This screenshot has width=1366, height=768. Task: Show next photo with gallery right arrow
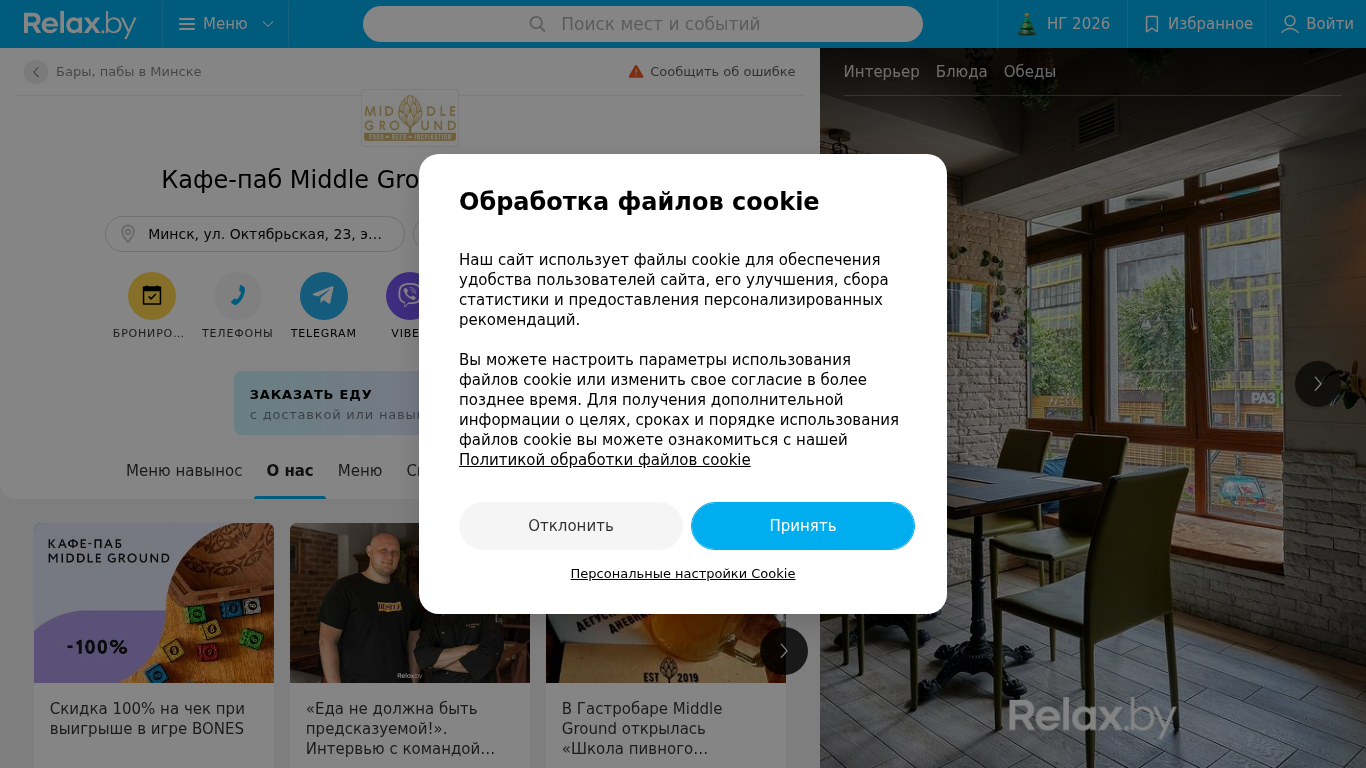pyautogui.click(x=1318, y=384)
